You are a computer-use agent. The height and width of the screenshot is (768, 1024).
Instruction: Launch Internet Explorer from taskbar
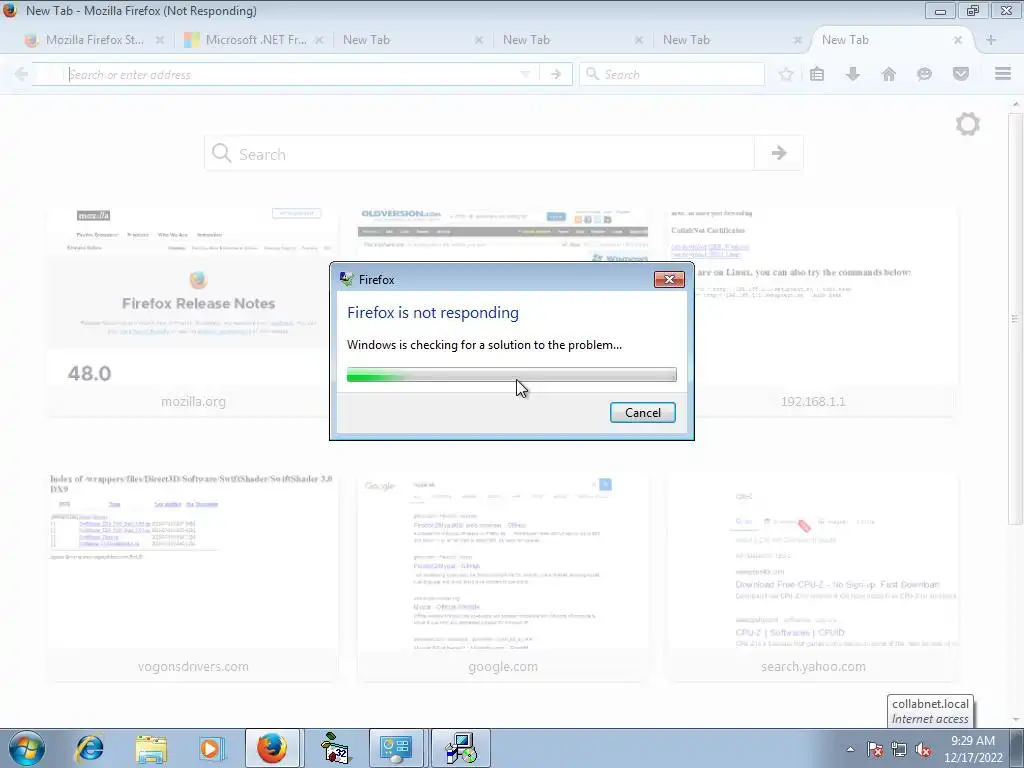click(89, 748)
